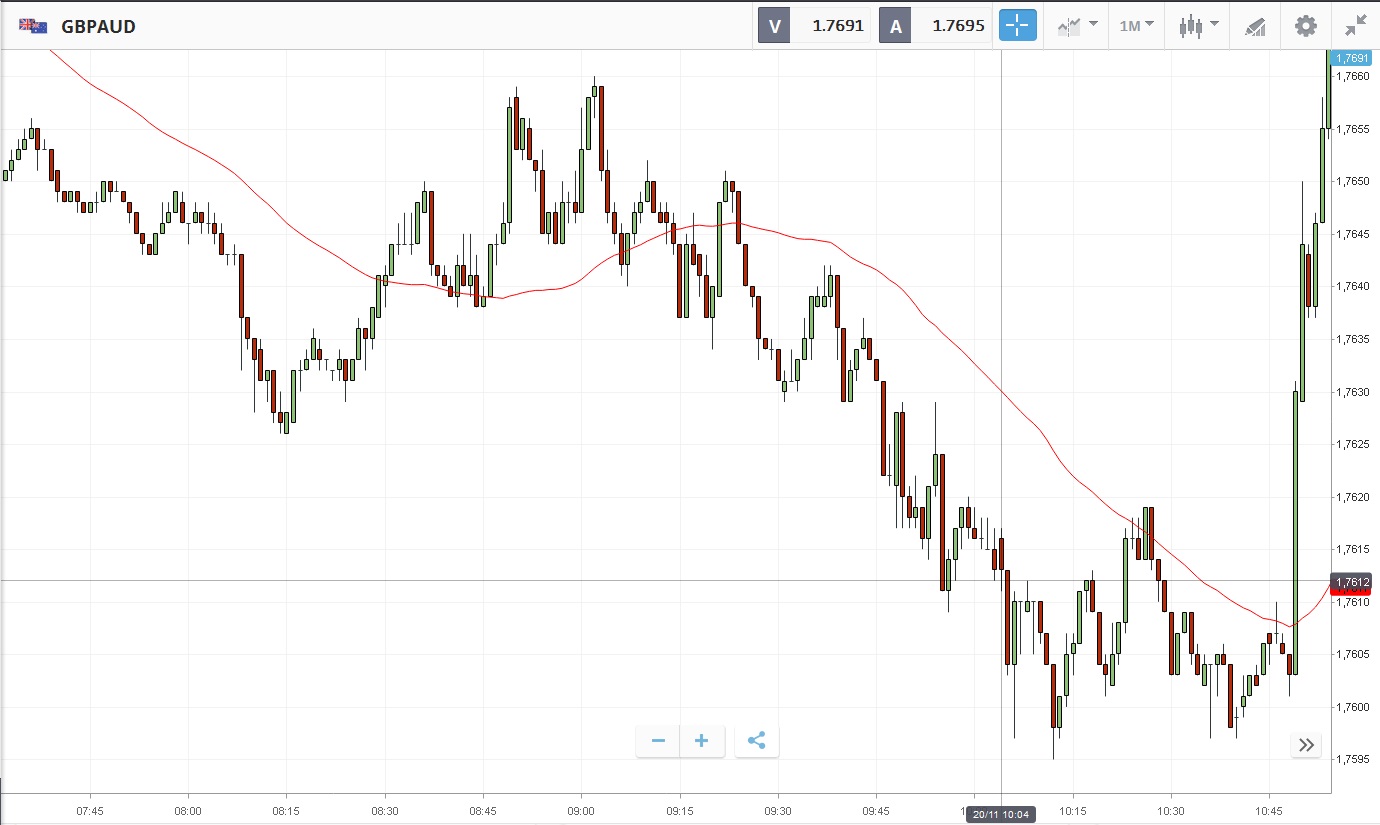Click the 08:15 time axis label
1380x825 pixels.
286,811
